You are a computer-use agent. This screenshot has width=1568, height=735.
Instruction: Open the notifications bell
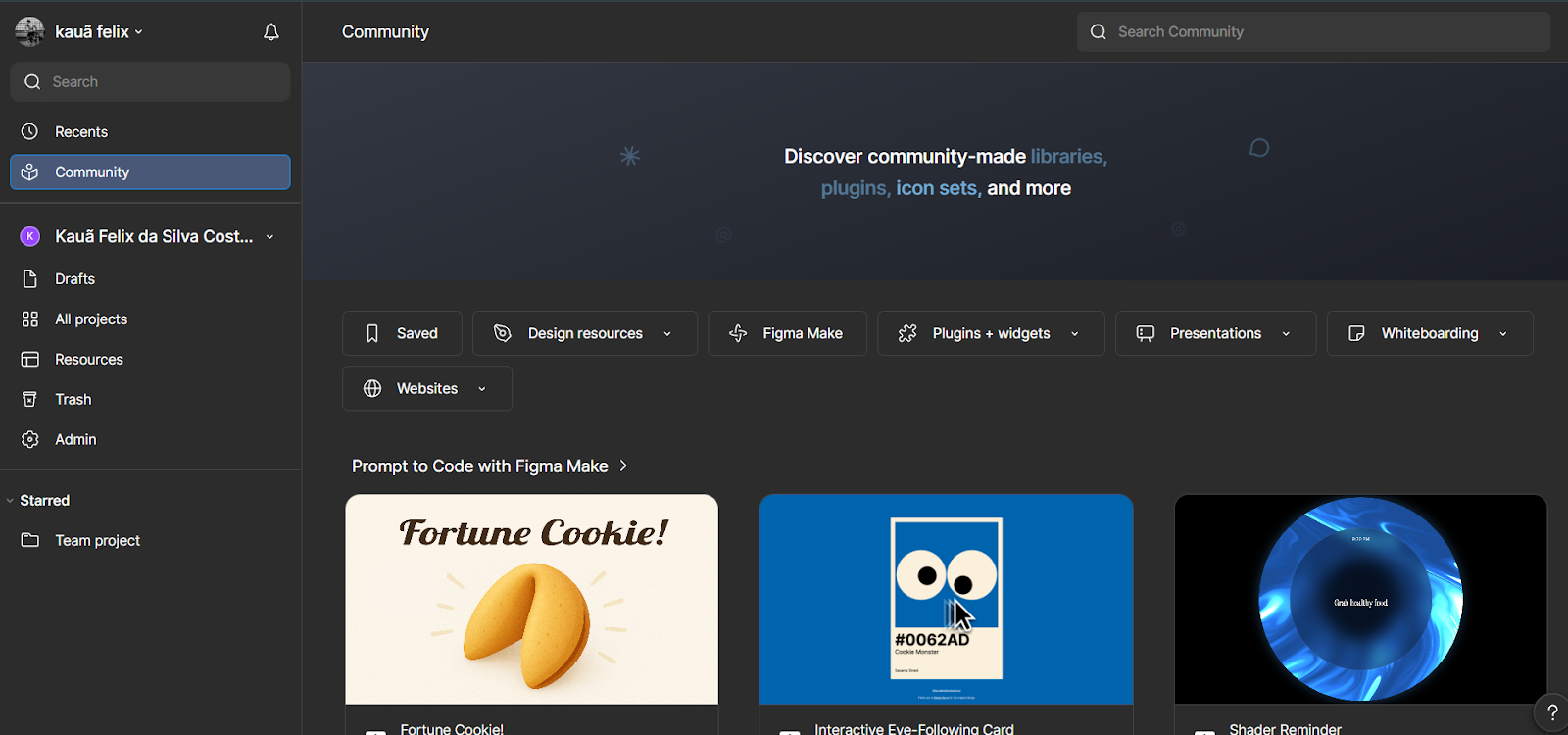click(x=271, y=32)
